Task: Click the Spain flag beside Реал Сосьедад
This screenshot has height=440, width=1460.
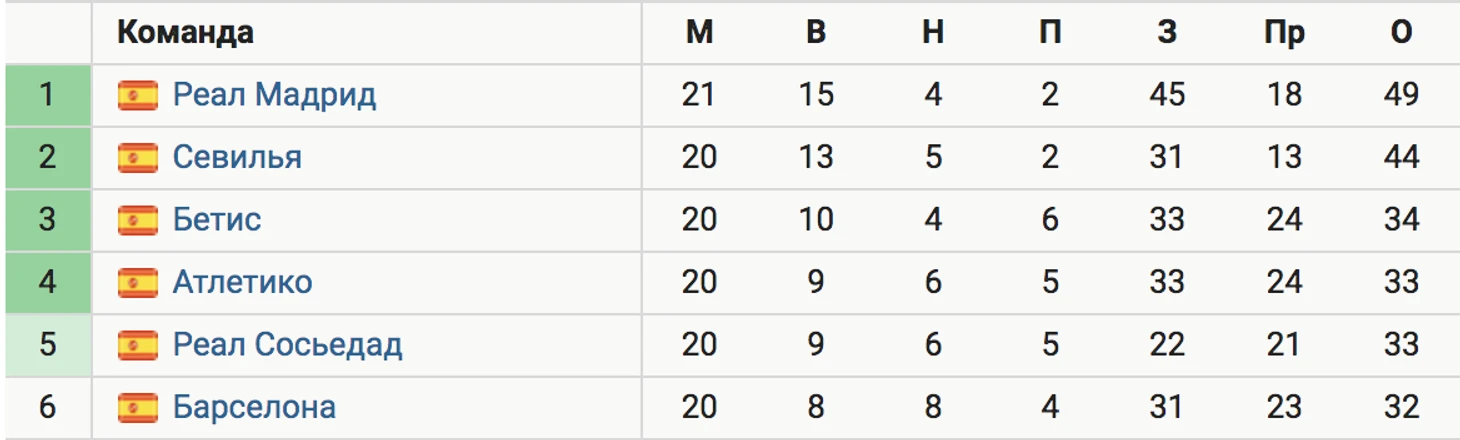Action: 138,345
